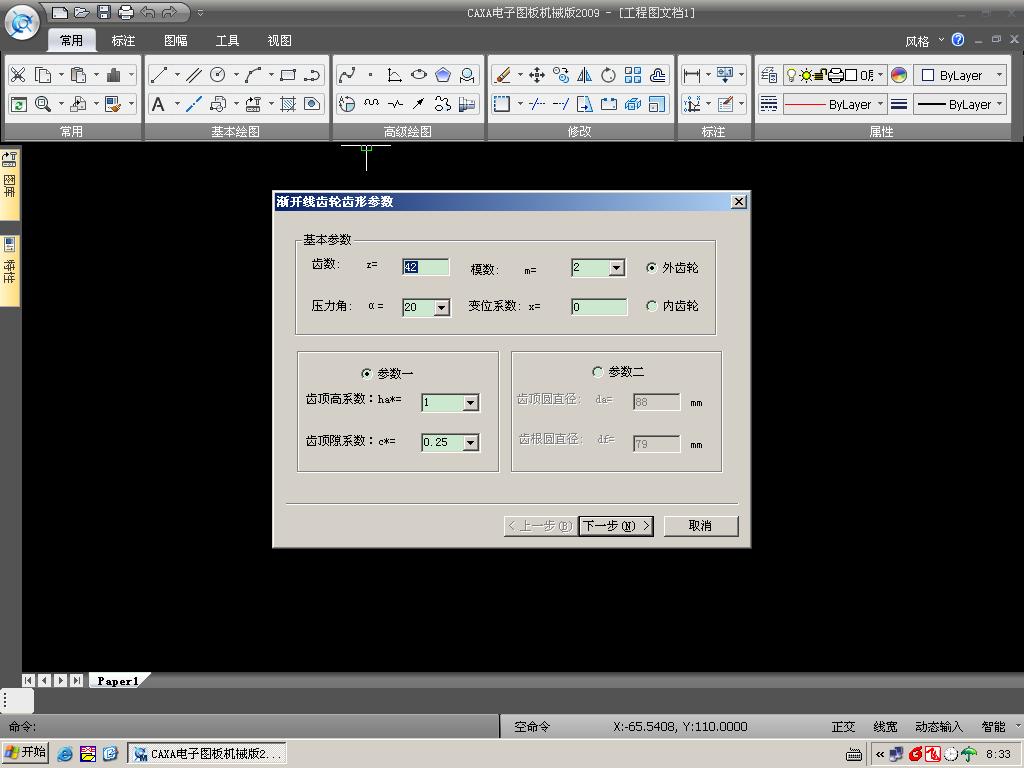Click the Copy icon in 常用 group

click(43, 75)
